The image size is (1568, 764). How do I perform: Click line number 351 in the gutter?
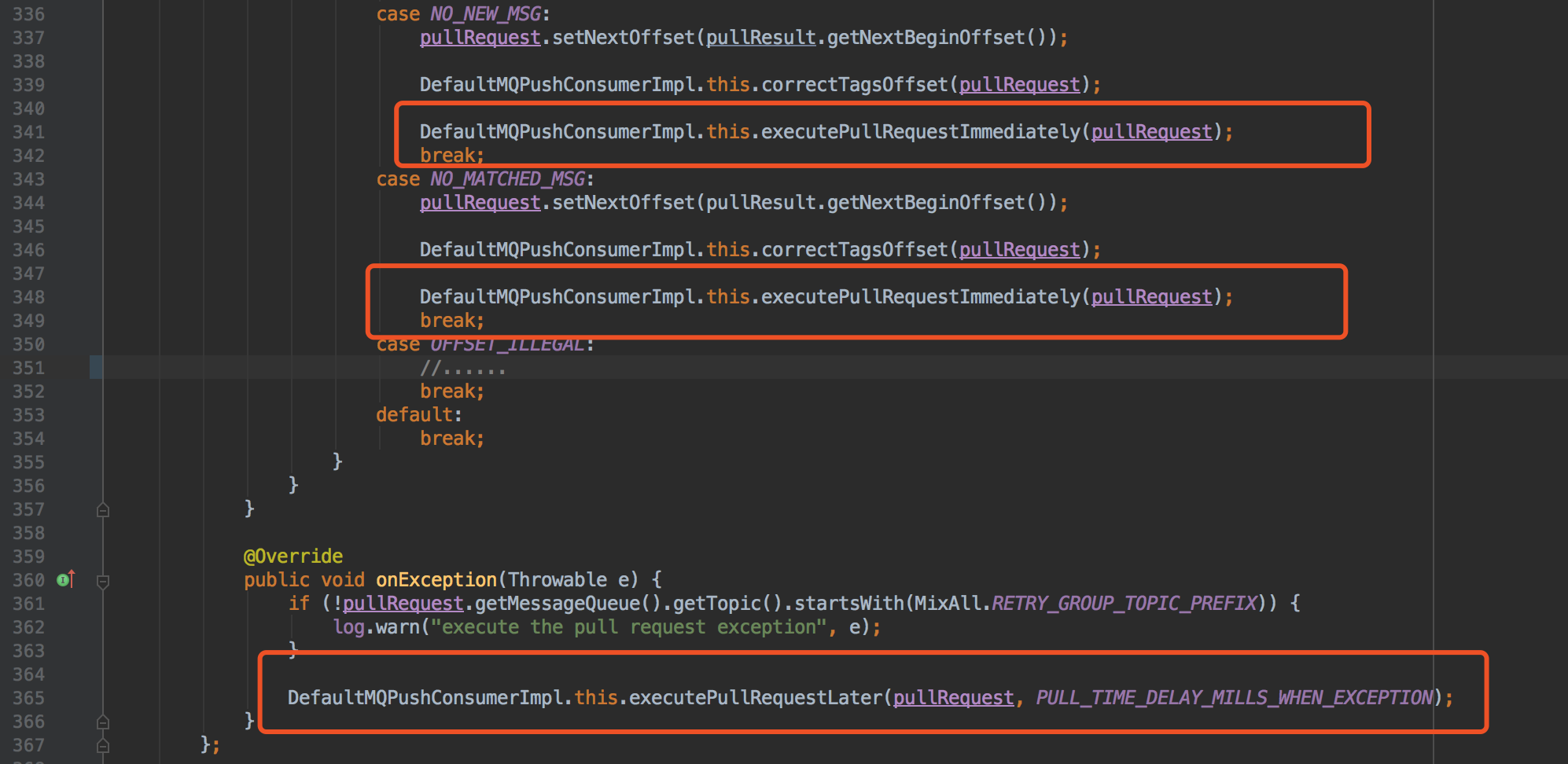[28, 368]
